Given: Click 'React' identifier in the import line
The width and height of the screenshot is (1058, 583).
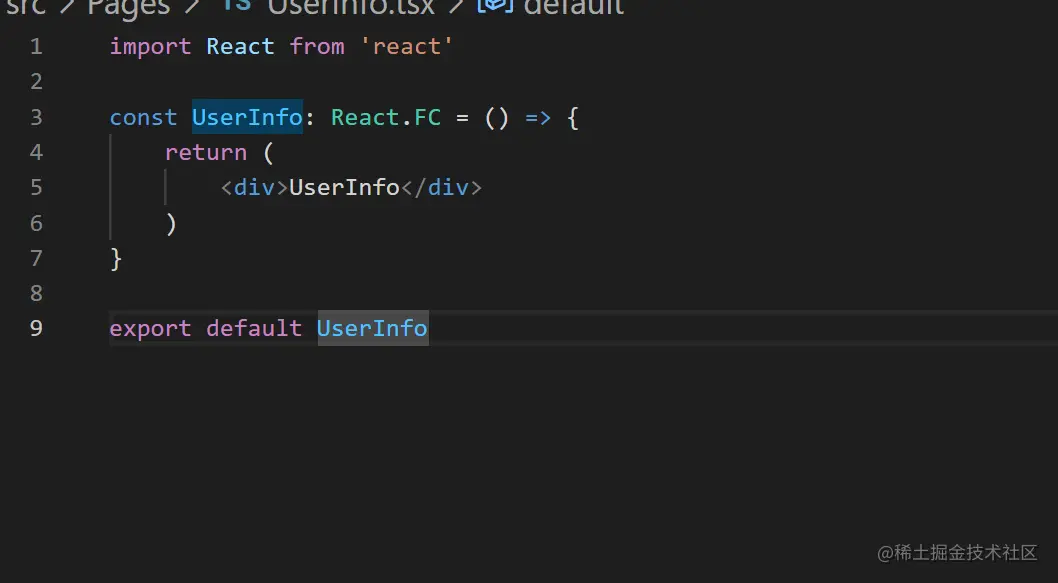Looking at the screenshot, I should point(240,47).
